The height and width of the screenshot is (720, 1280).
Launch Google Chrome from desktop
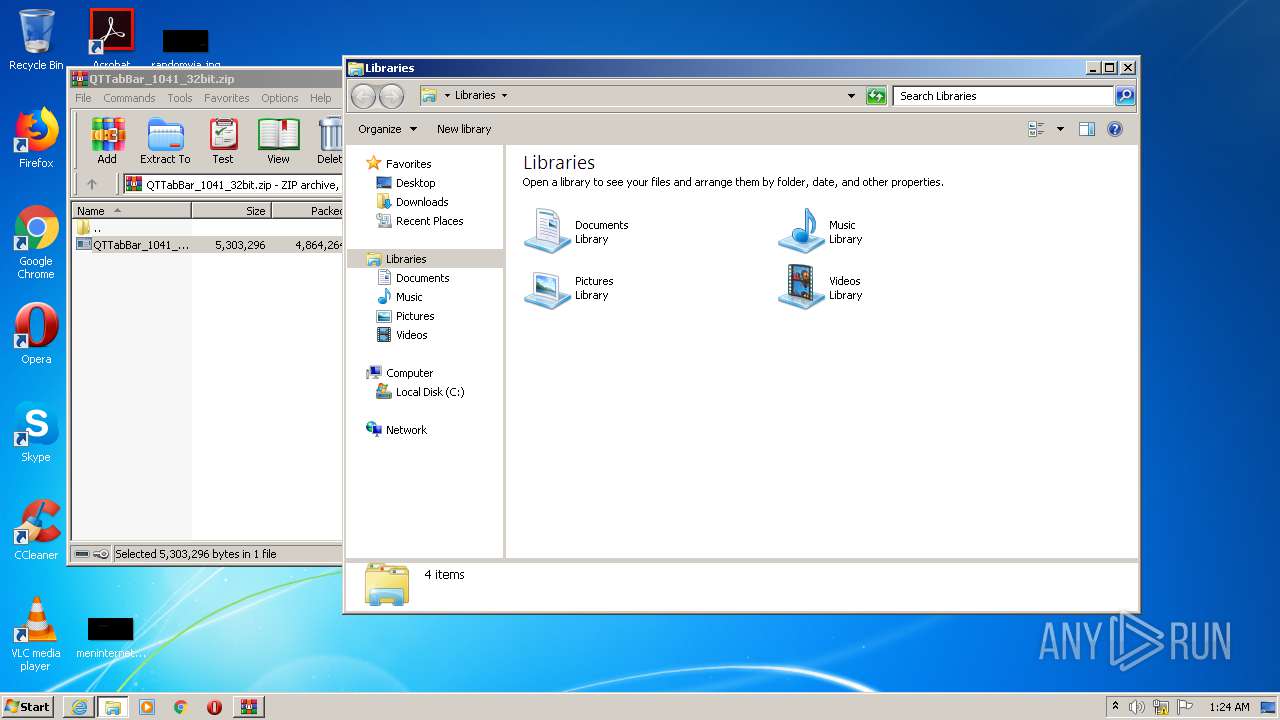click(36, 242)
